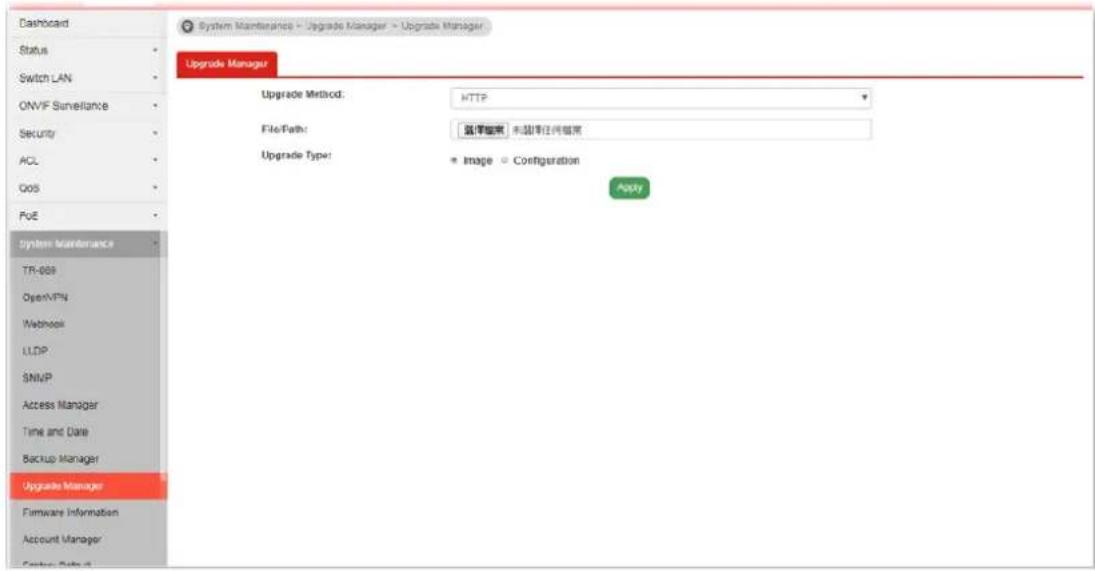Click the Upgrade Method label

click(302, 94)
